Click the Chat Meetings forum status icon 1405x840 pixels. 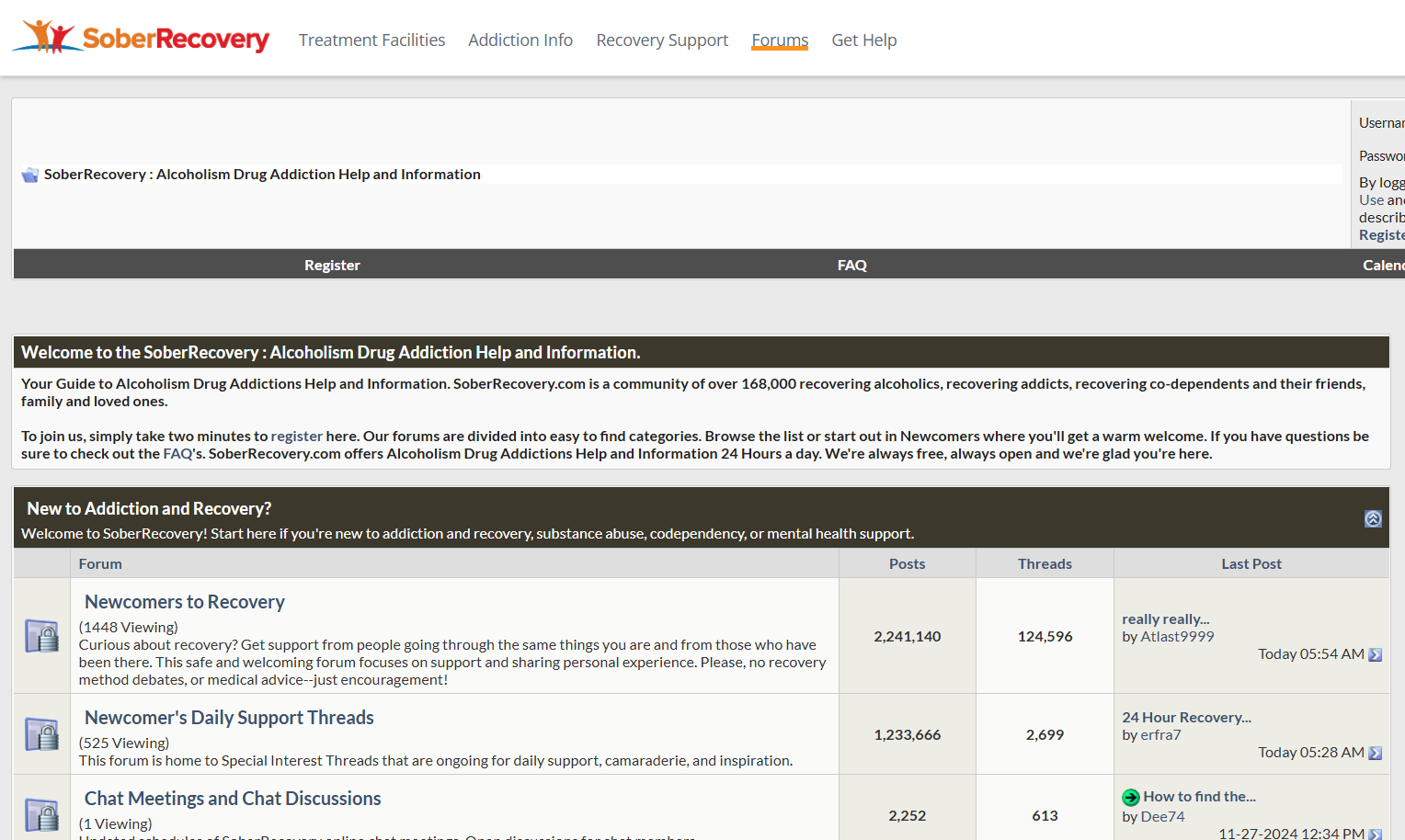tap(41, 815)
